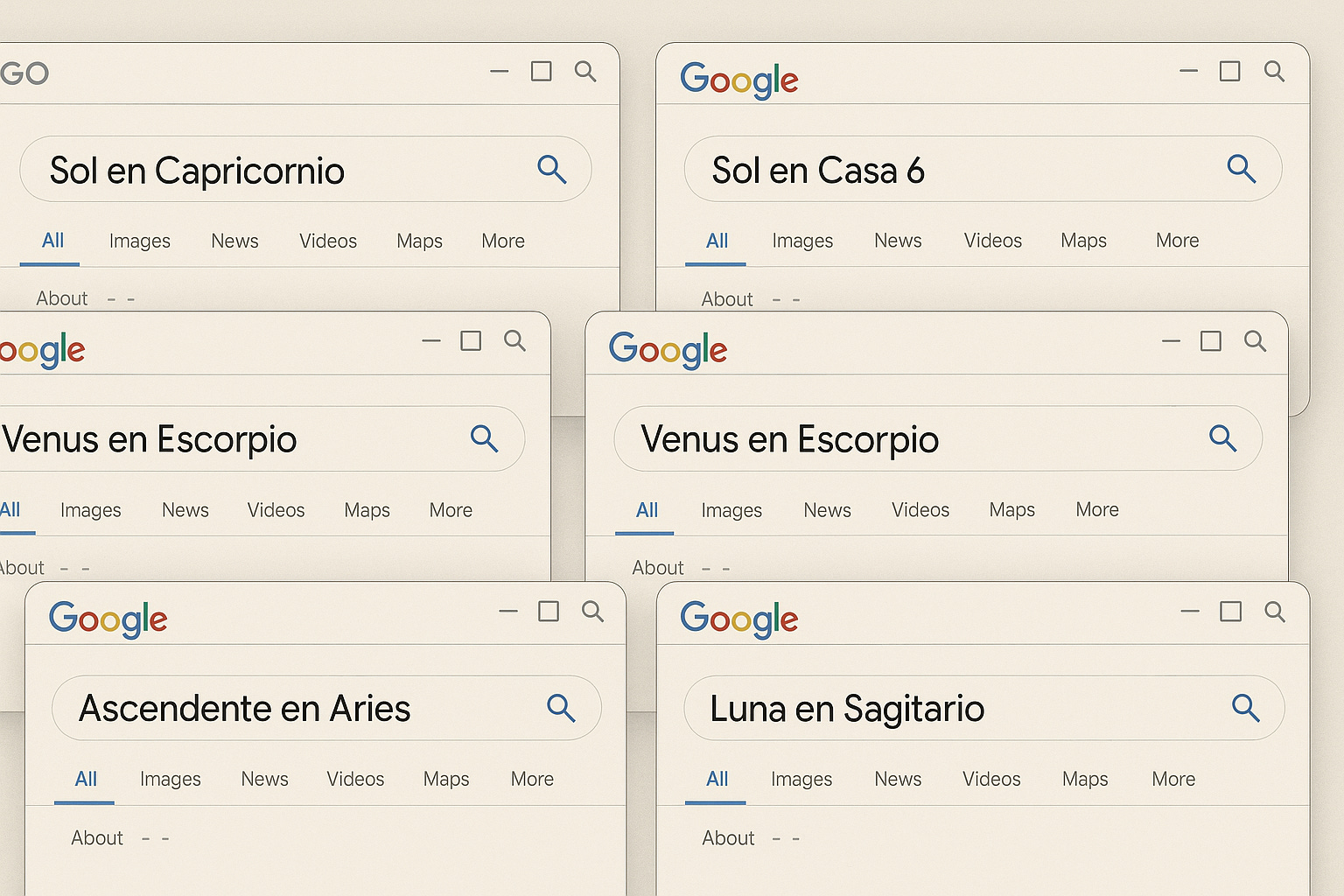The image size is (1344, 896).
Task: Minimize the left Venus en Escorpio window
Action: 431,340
